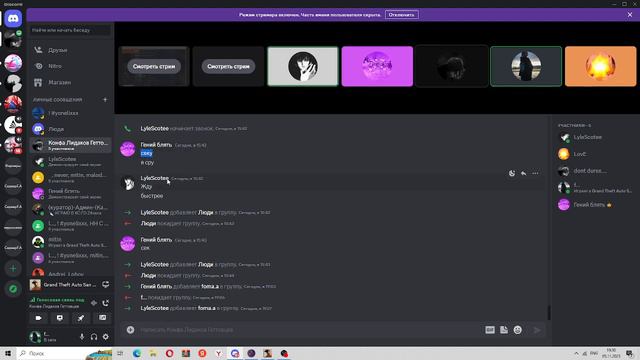This screenshot has height=360, width=640.
Task: Open the (куратор)-Админ direct message
Action: pos(70,209)
